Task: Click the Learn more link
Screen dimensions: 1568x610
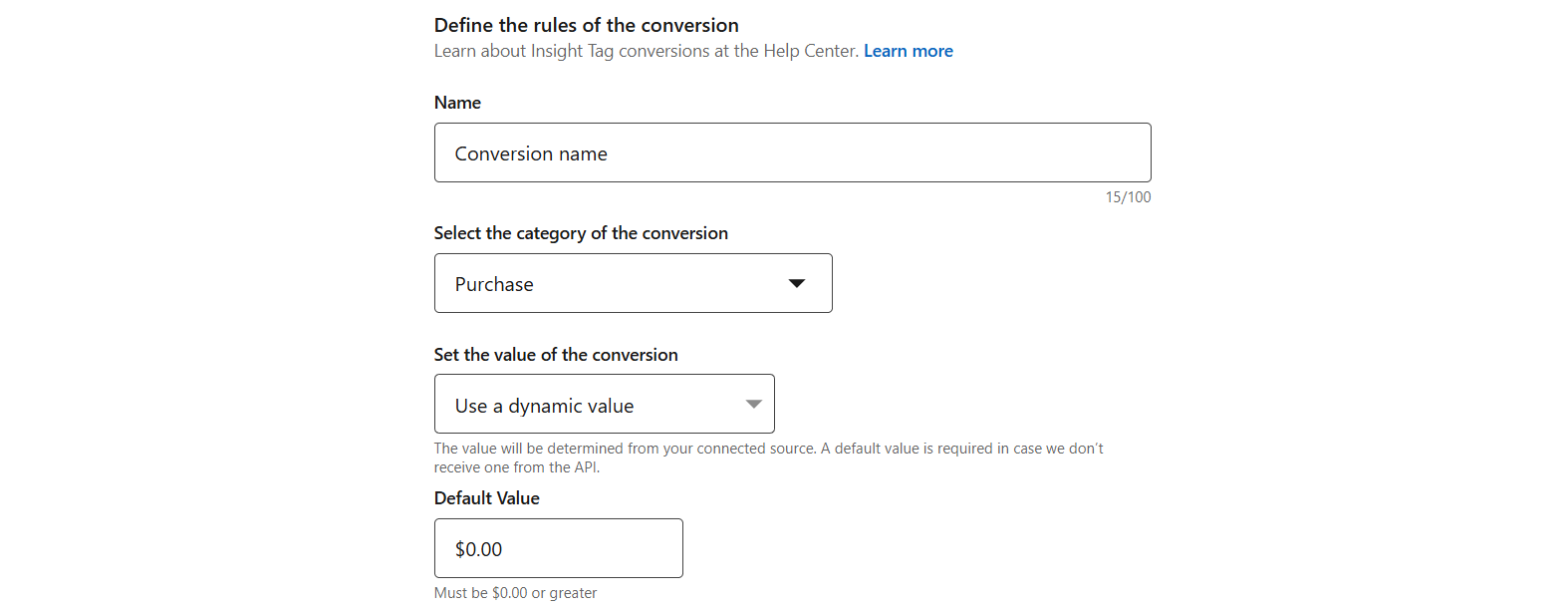Action: (x=908, y=51)
